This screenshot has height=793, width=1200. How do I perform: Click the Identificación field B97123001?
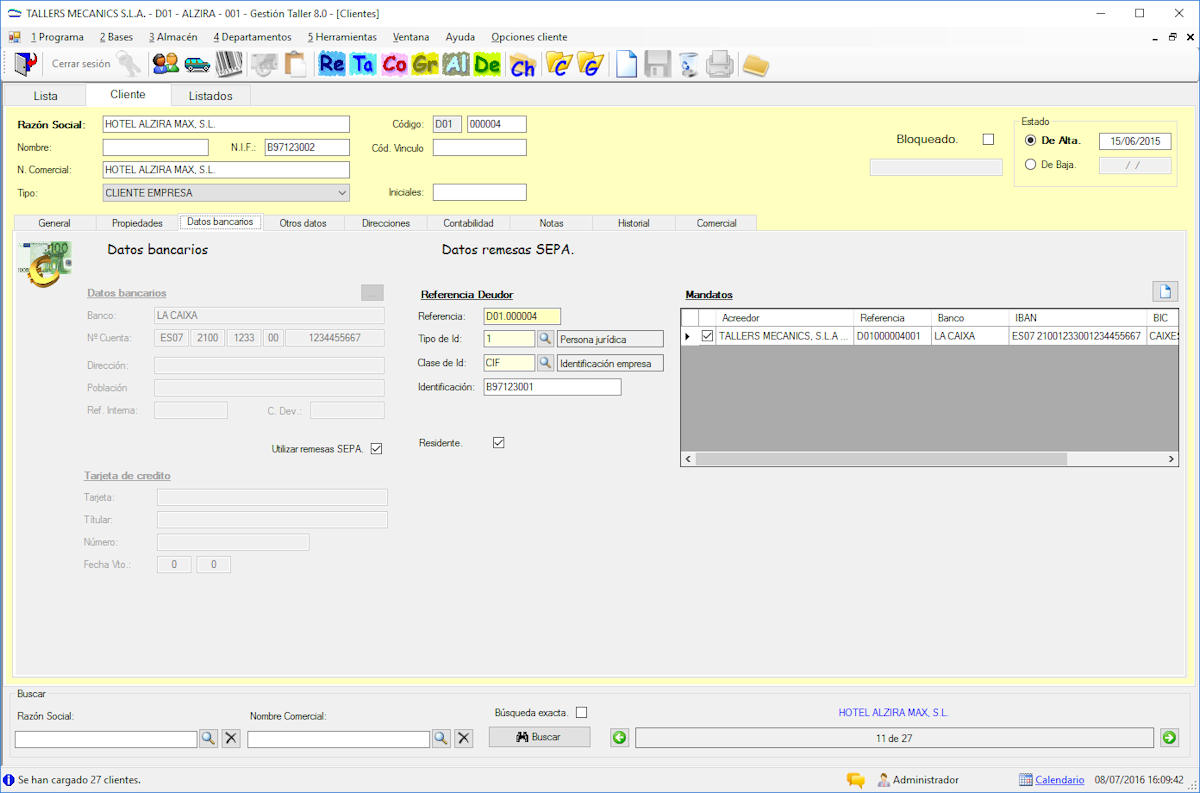(x=552, y=387)
